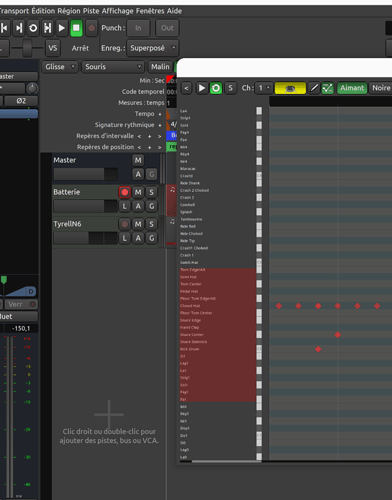Image resolution: width=392 pixels, height=500 pixels.
Task: Open the Édition menu
Action: coord(43,11)
